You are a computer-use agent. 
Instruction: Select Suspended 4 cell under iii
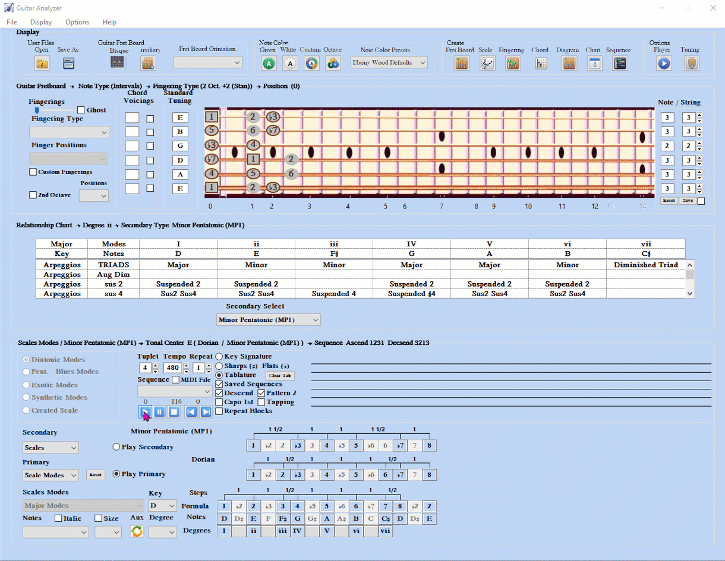pos(334,294)
